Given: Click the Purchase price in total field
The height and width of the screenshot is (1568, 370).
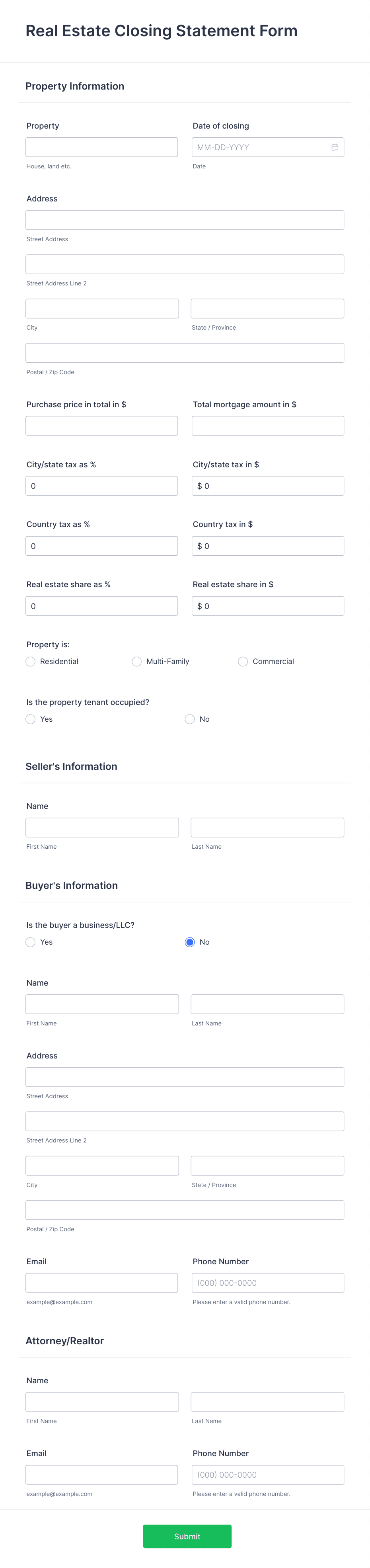Looking at the screenshot, I should pos(101,425).
